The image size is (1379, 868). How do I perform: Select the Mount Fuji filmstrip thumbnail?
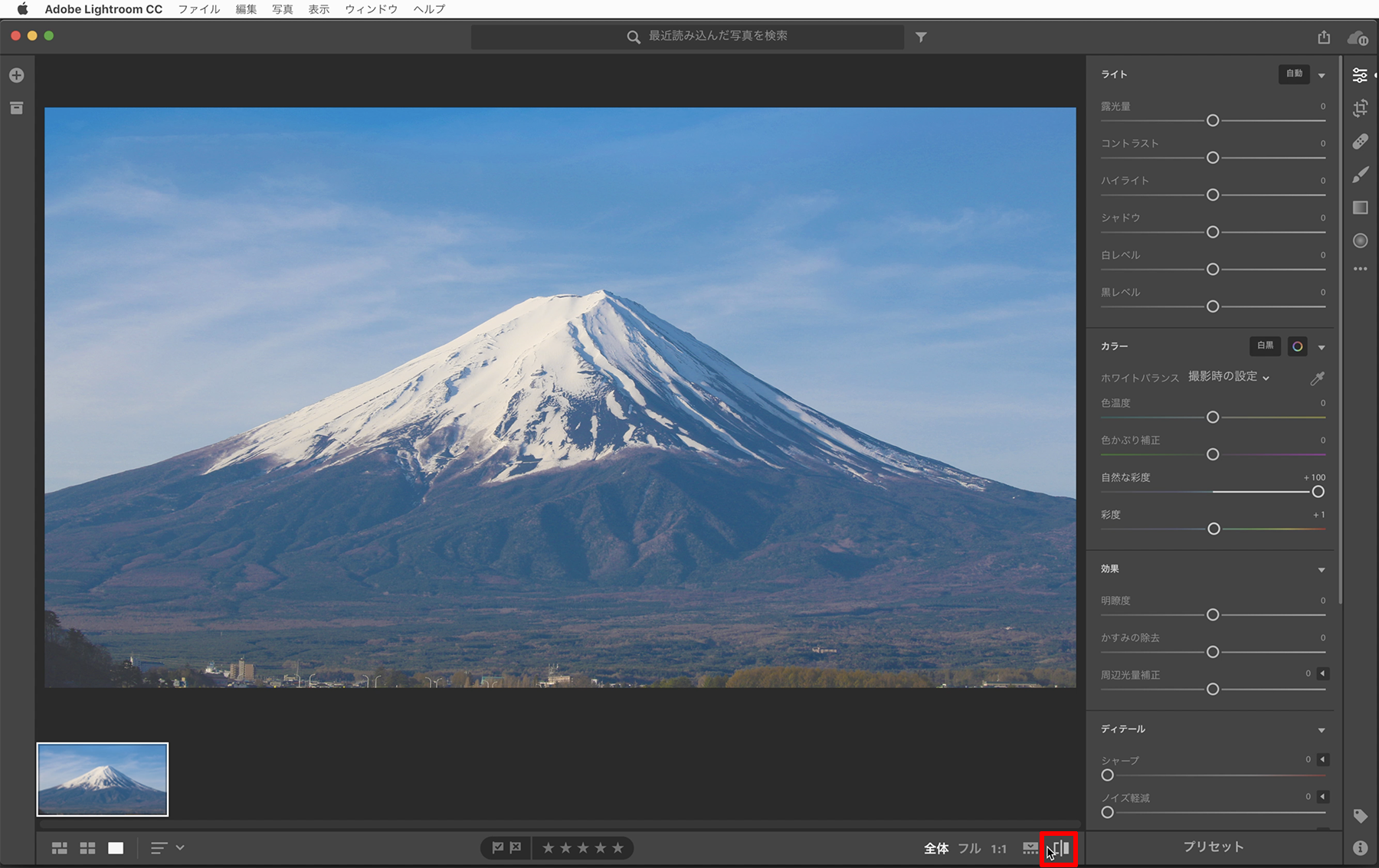pos(103,779)
